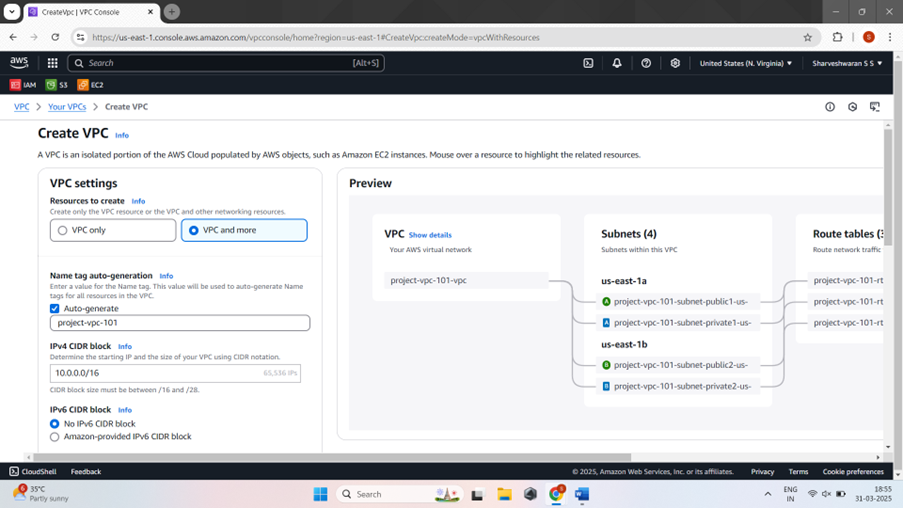The width and height of the screenshot is (903, 508).
Task: Open the Sharveshwaran S S account menu
Action: (847, 63)
